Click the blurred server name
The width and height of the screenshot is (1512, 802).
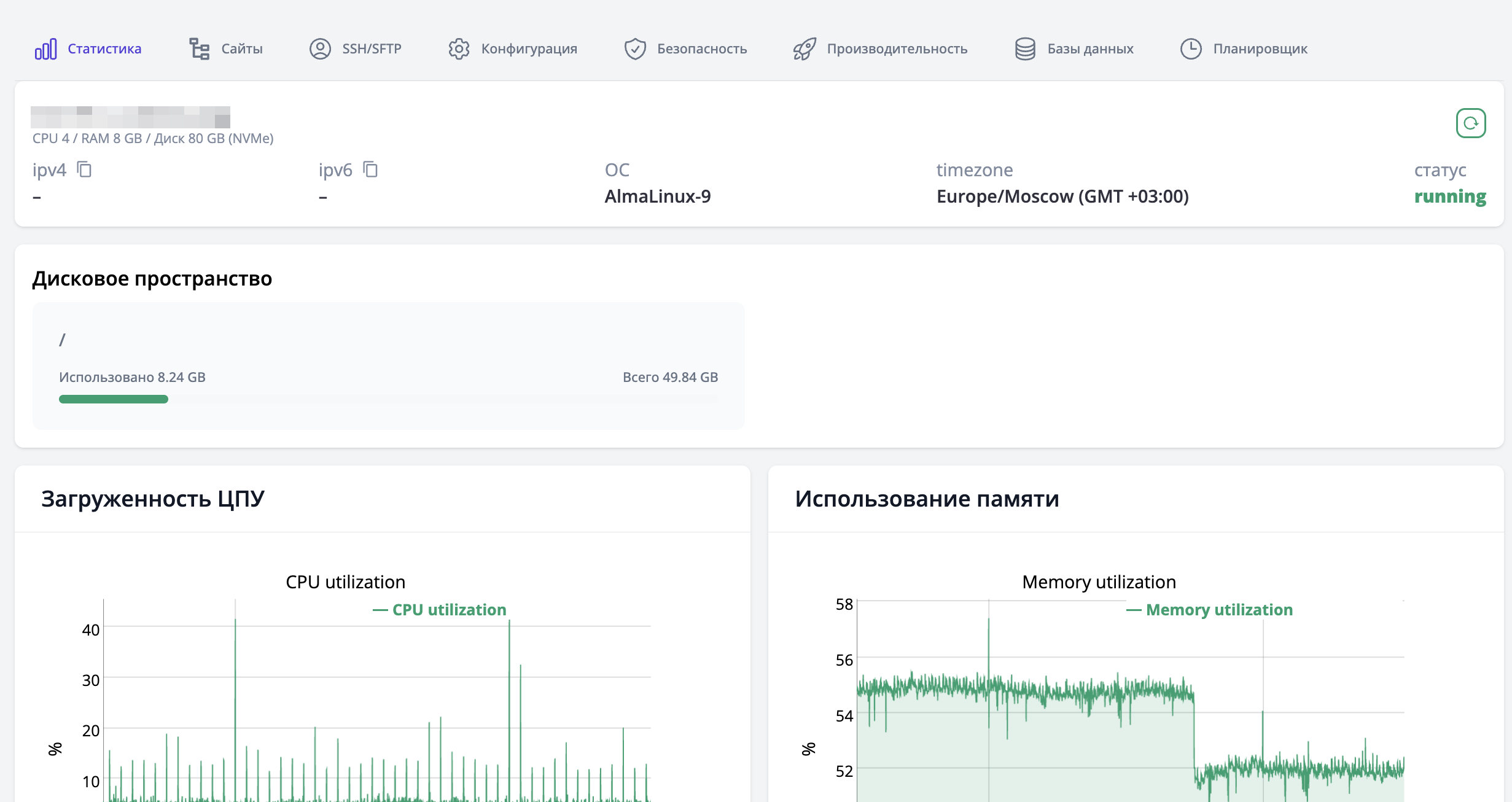[x=130, y=117]
